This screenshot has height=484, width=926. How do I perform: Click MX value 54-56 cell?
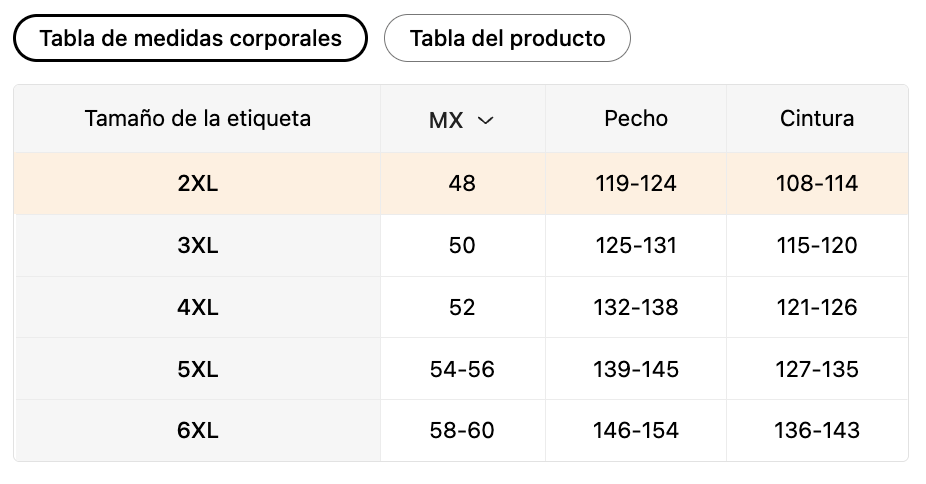click(x=462, y=369)
